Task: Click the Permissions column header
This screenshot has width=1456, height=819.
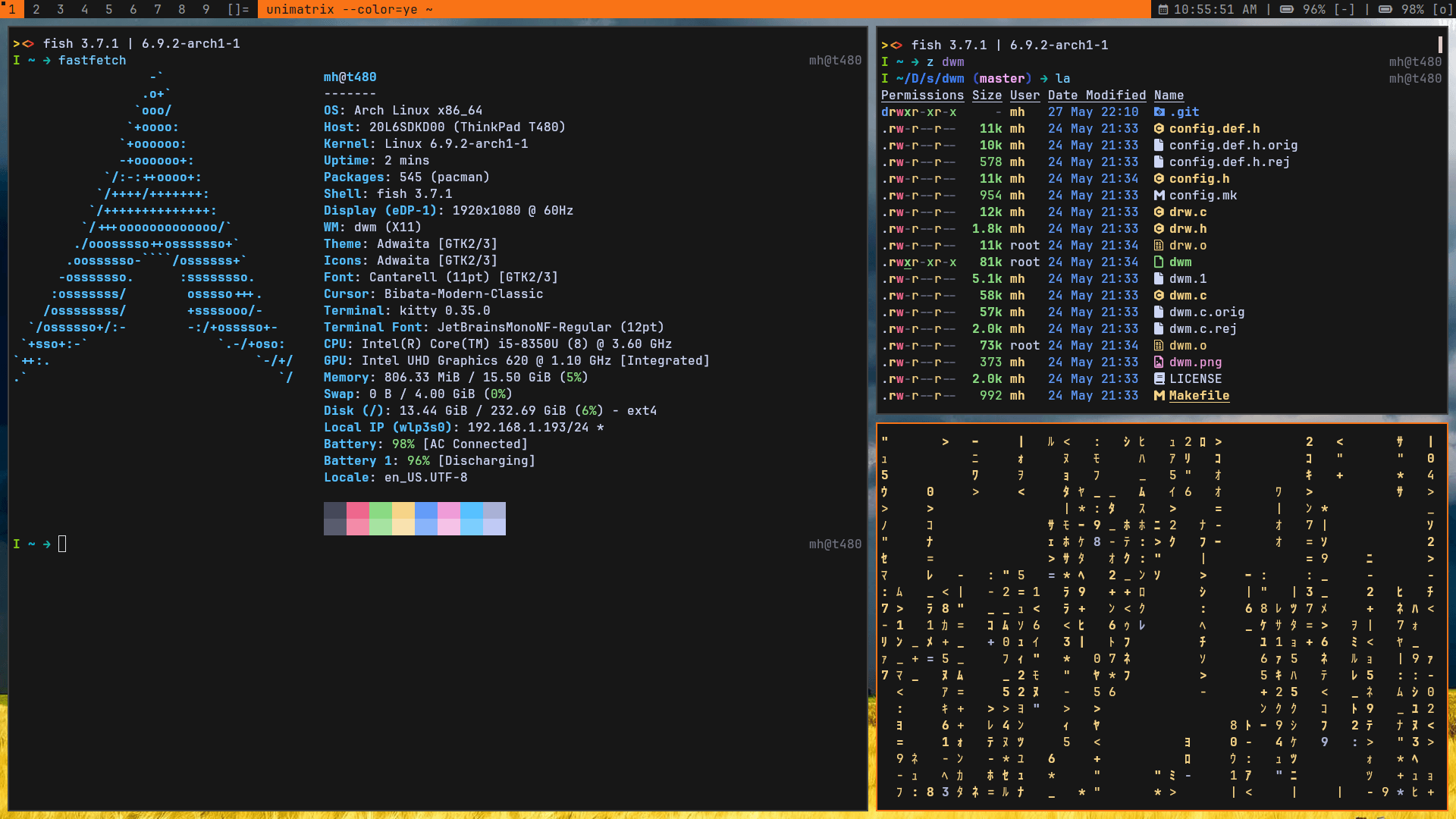Action: click(x=922, y=96)
